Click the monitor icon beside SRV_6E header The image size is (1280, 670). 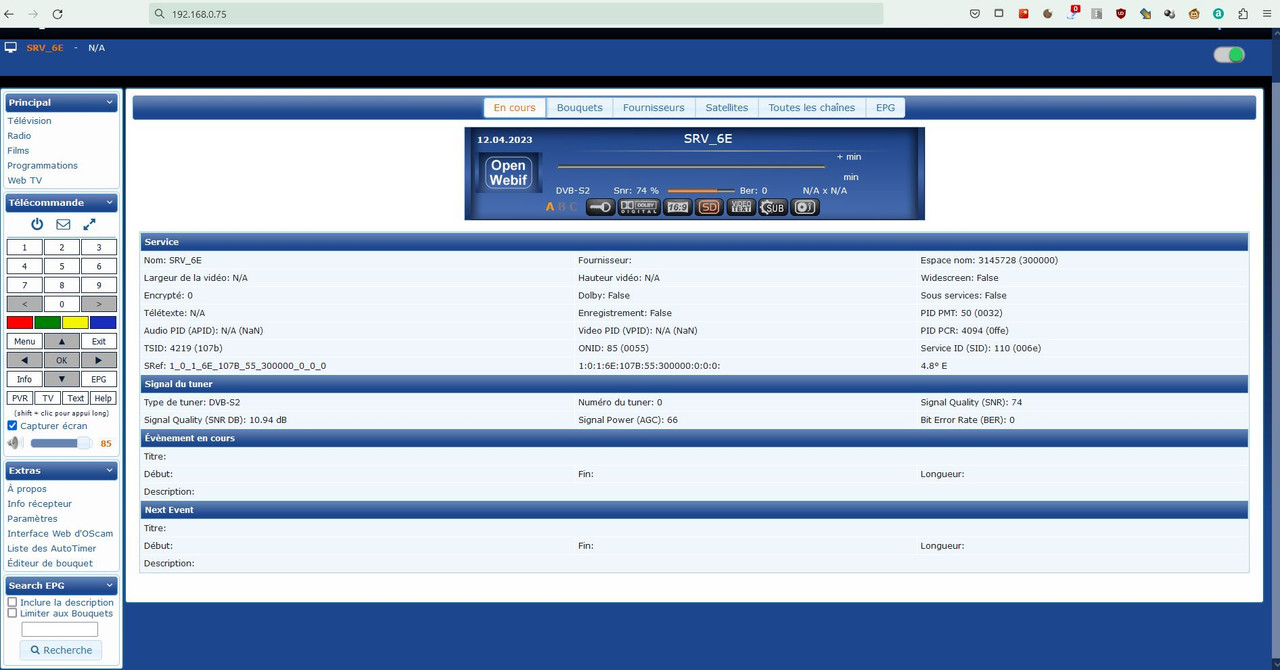(11, 47)
